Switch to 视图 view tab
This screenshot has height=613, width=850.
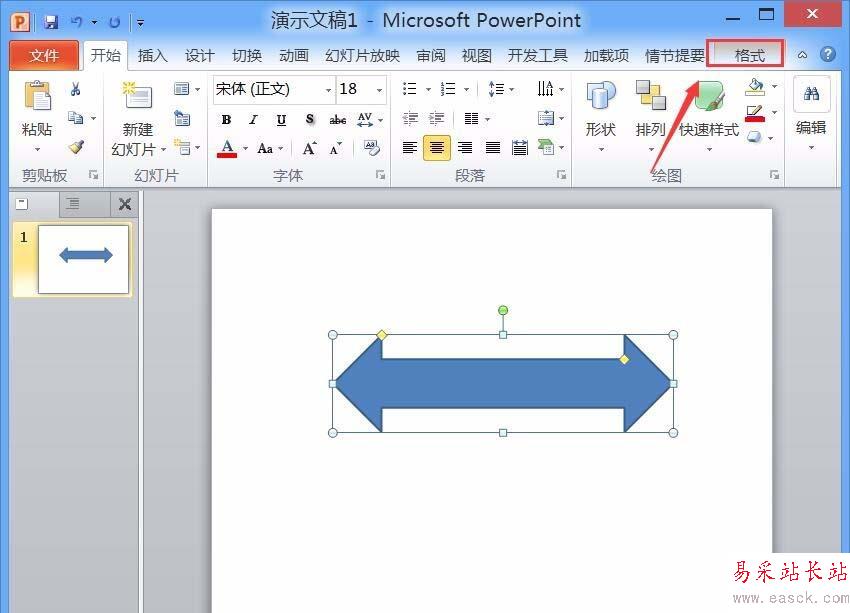pos(476,55)
